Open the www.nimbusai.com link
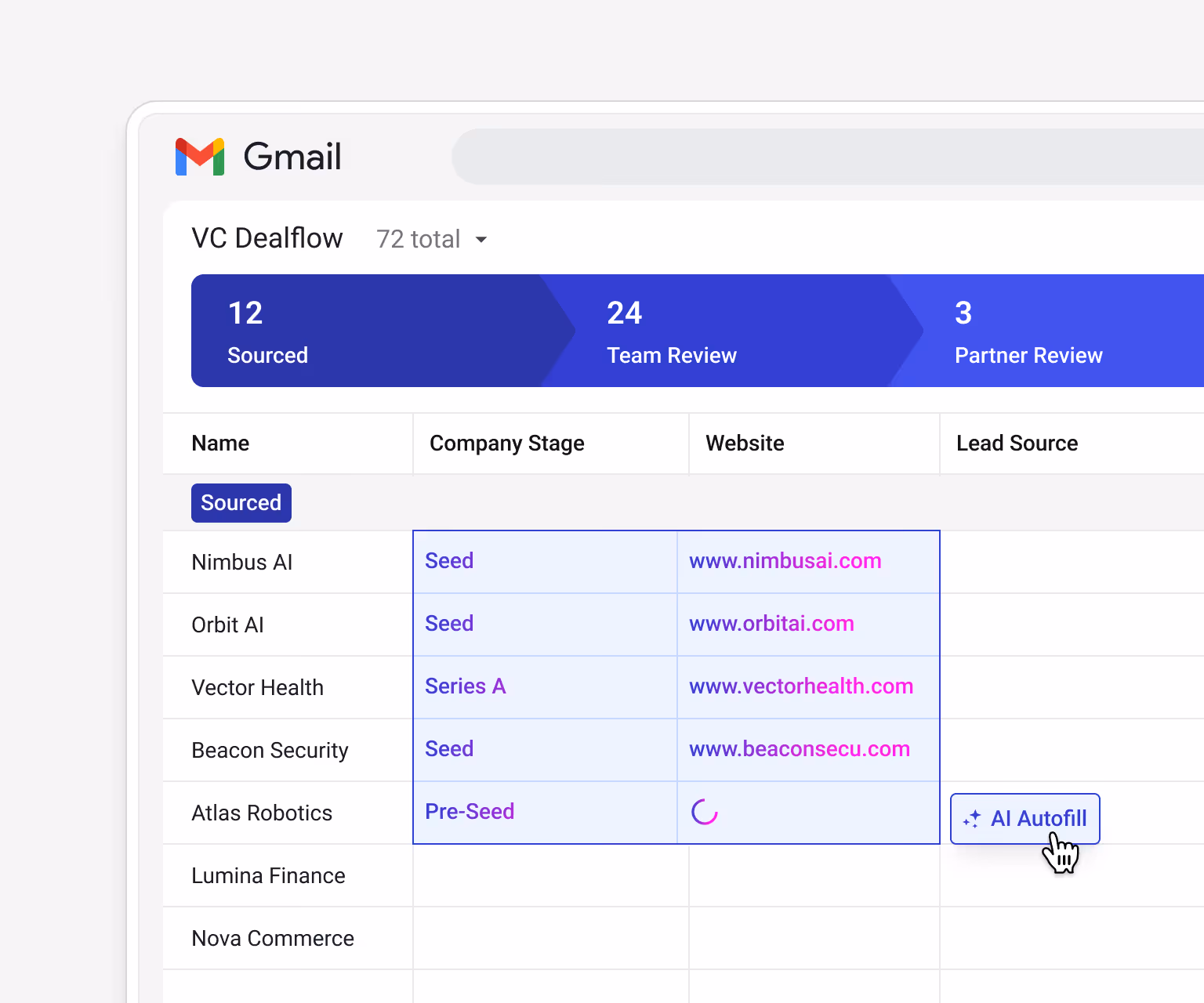This screenshot has width=1204, height=1003. click(x=785, y=561)
